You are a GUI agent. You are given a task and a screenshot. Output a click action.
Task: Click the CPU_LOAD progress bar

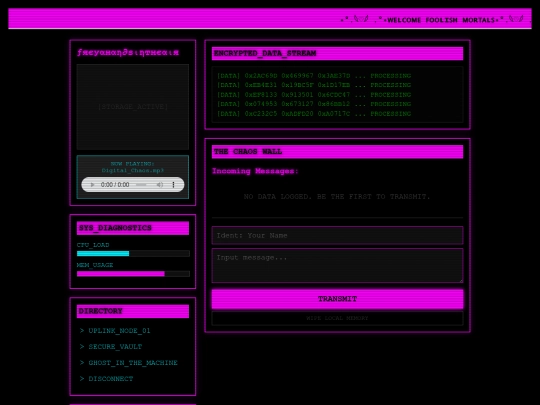[133, 253]
